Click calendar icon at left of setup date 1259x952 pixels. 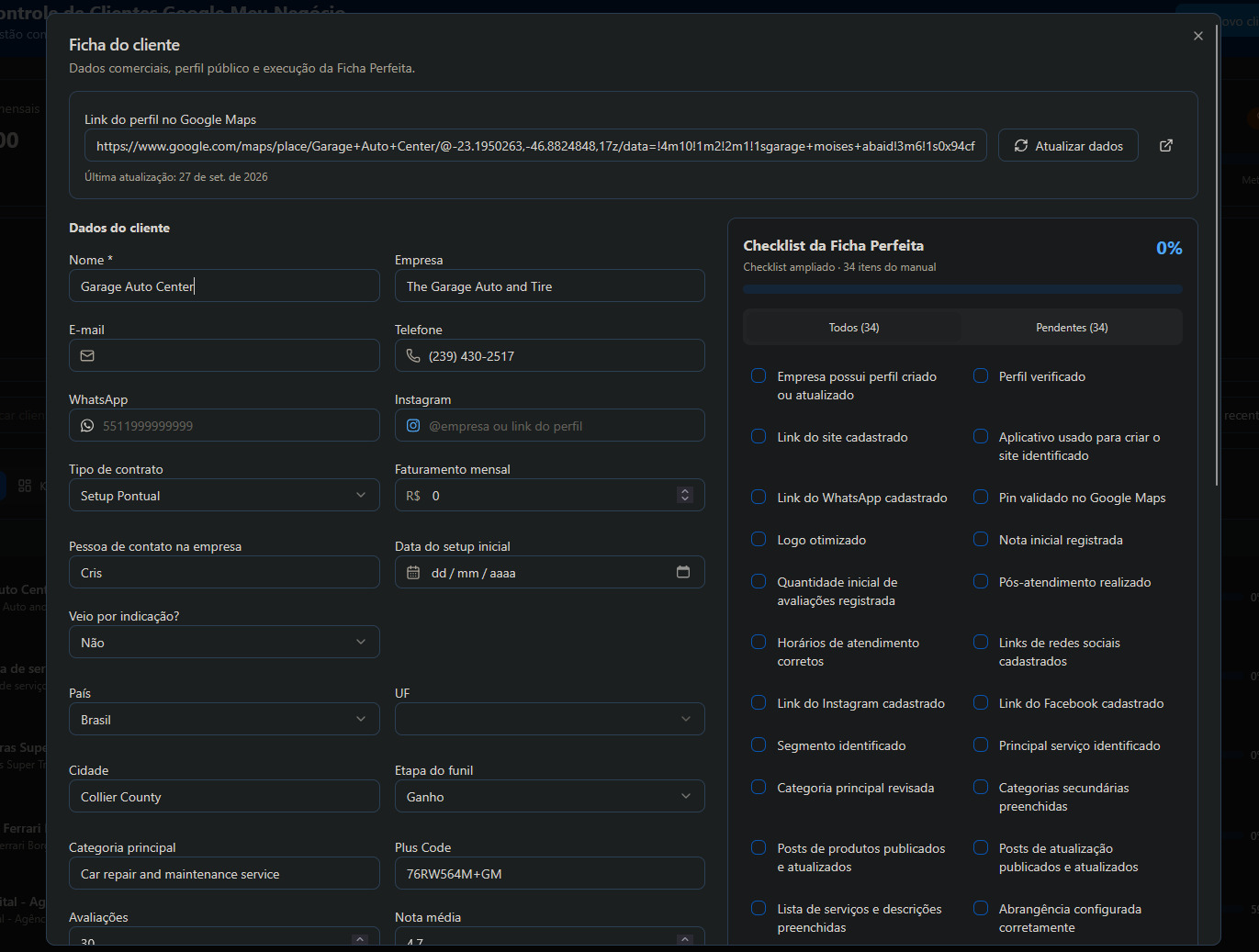tap(413, 573)
